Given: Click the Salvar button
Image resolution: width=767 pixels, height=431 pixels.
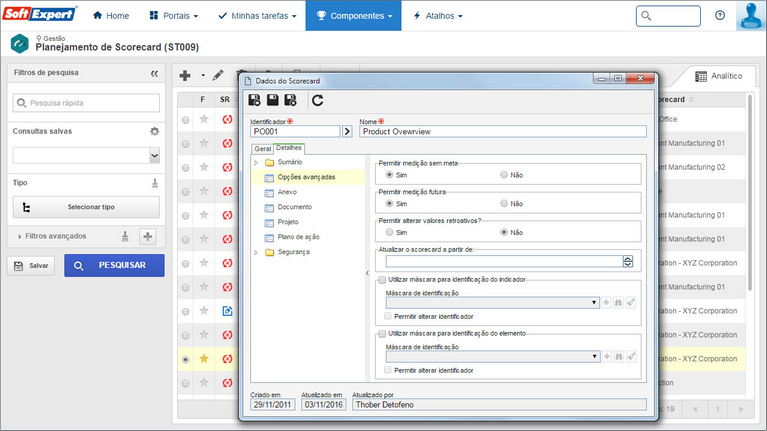Looking at the screenshot, I should (x=31, y=266).
